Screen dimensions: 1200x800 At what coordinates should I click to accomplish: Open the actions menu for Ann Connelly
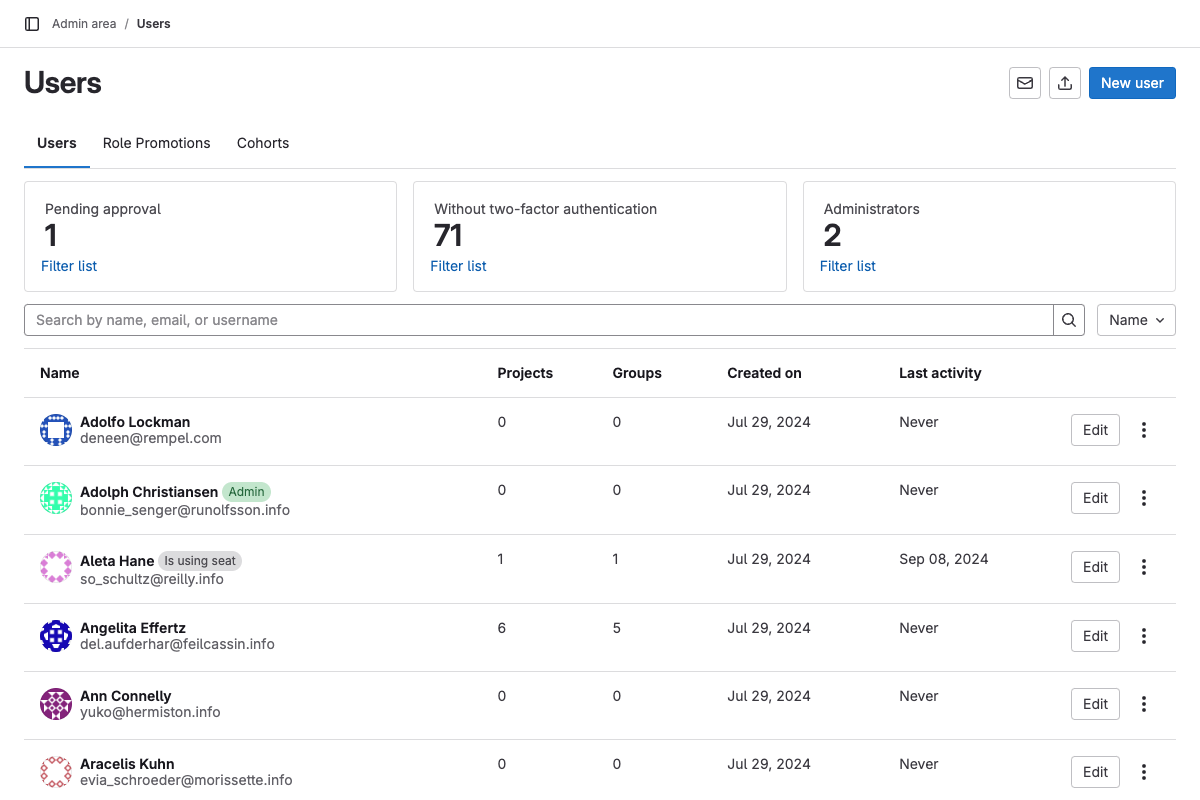(x=1143, y=703)
